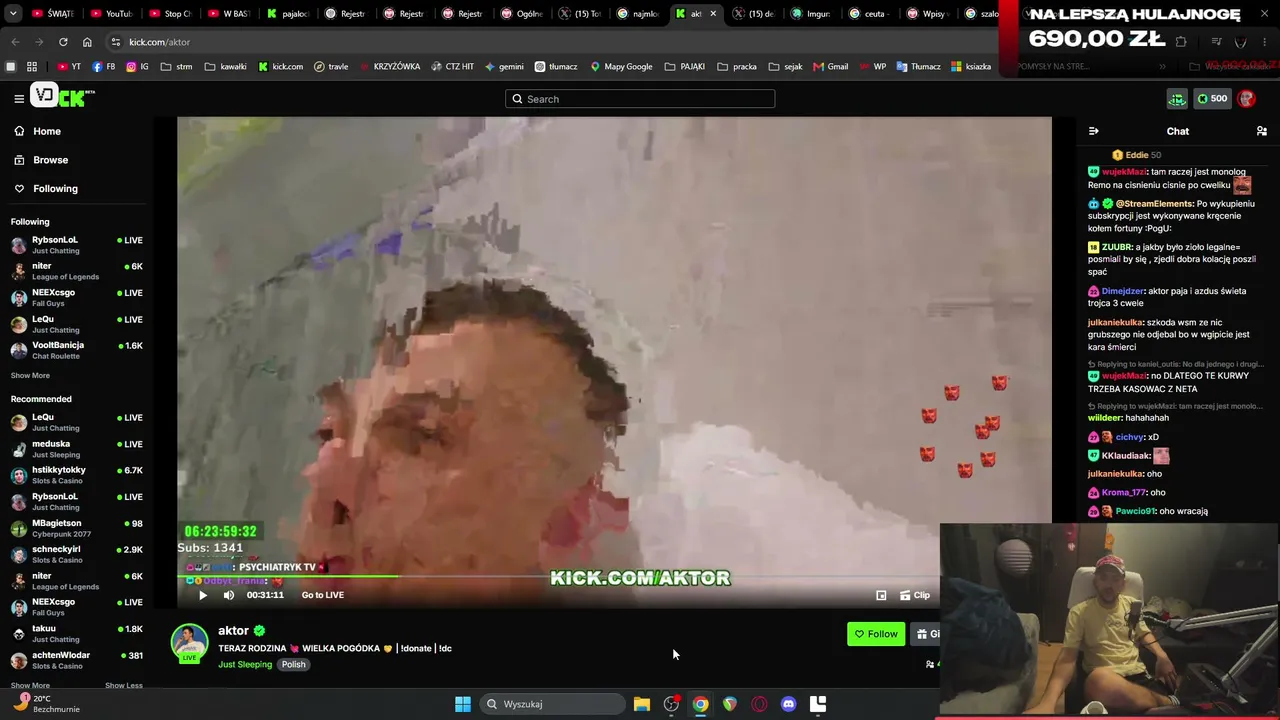Screen dimensions: 1280x720
Task: Open VooltBanicja Chat Roulette channel
Action: coord(77,350)
